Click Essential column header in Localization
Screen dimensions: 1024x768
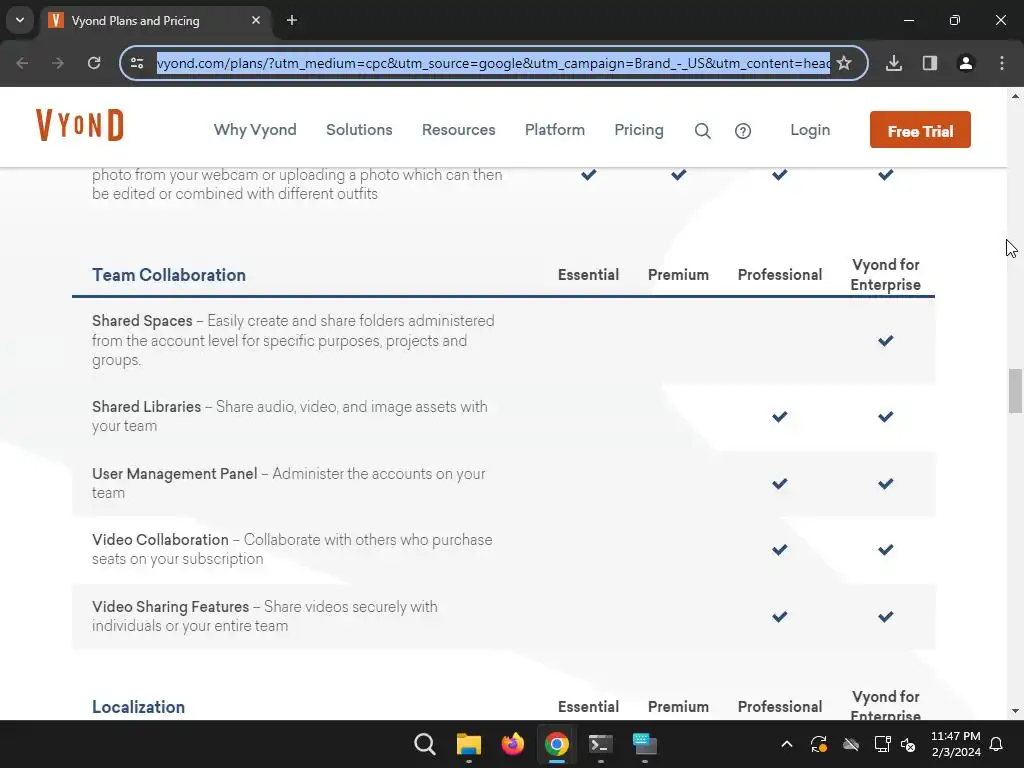pyautogui.click(x=588, y=707)
